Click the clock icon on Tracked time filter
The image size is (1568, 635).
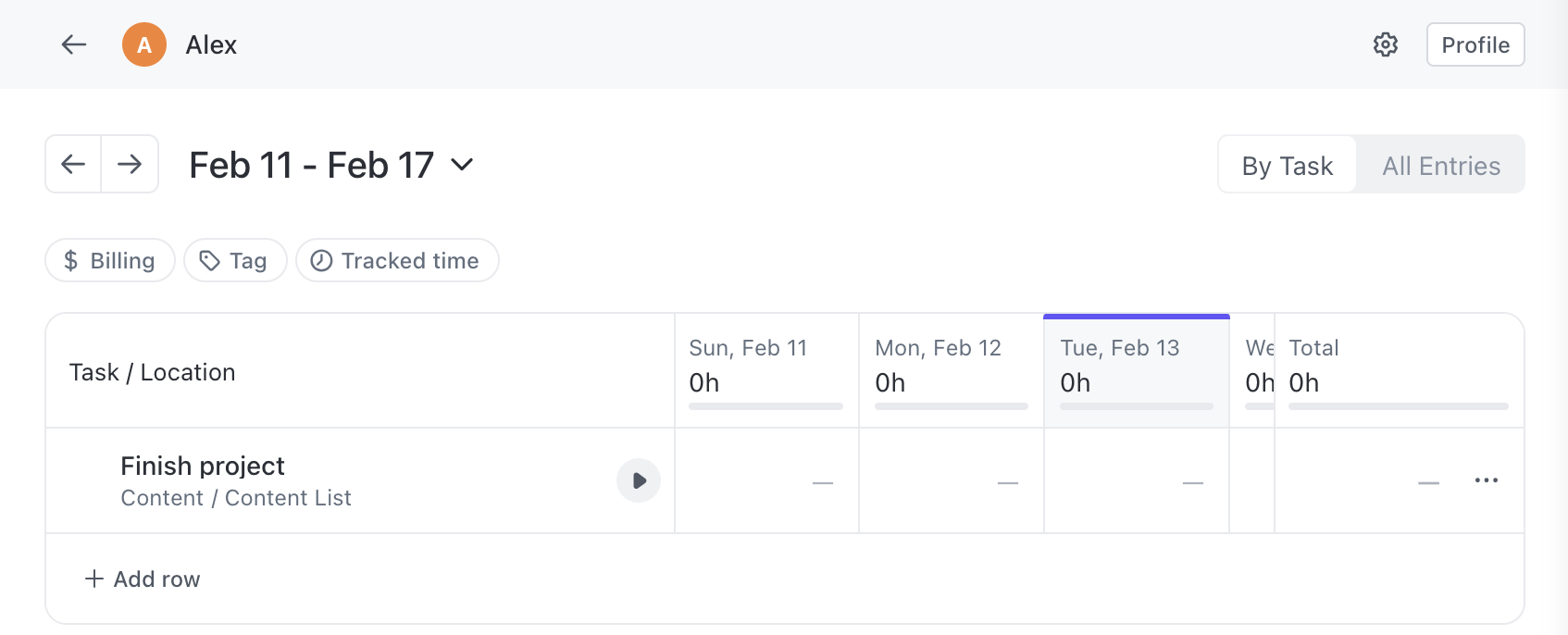click(x=320, y=260)
